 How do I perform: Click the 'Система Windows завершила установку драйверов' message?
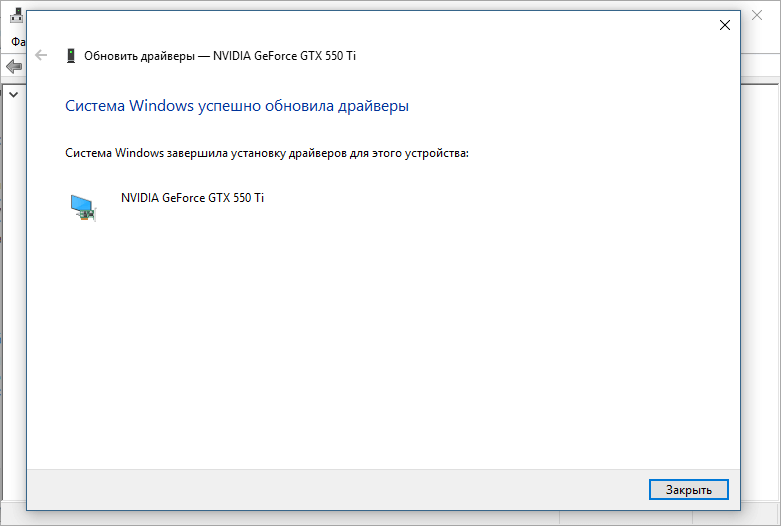click(267, 153)
